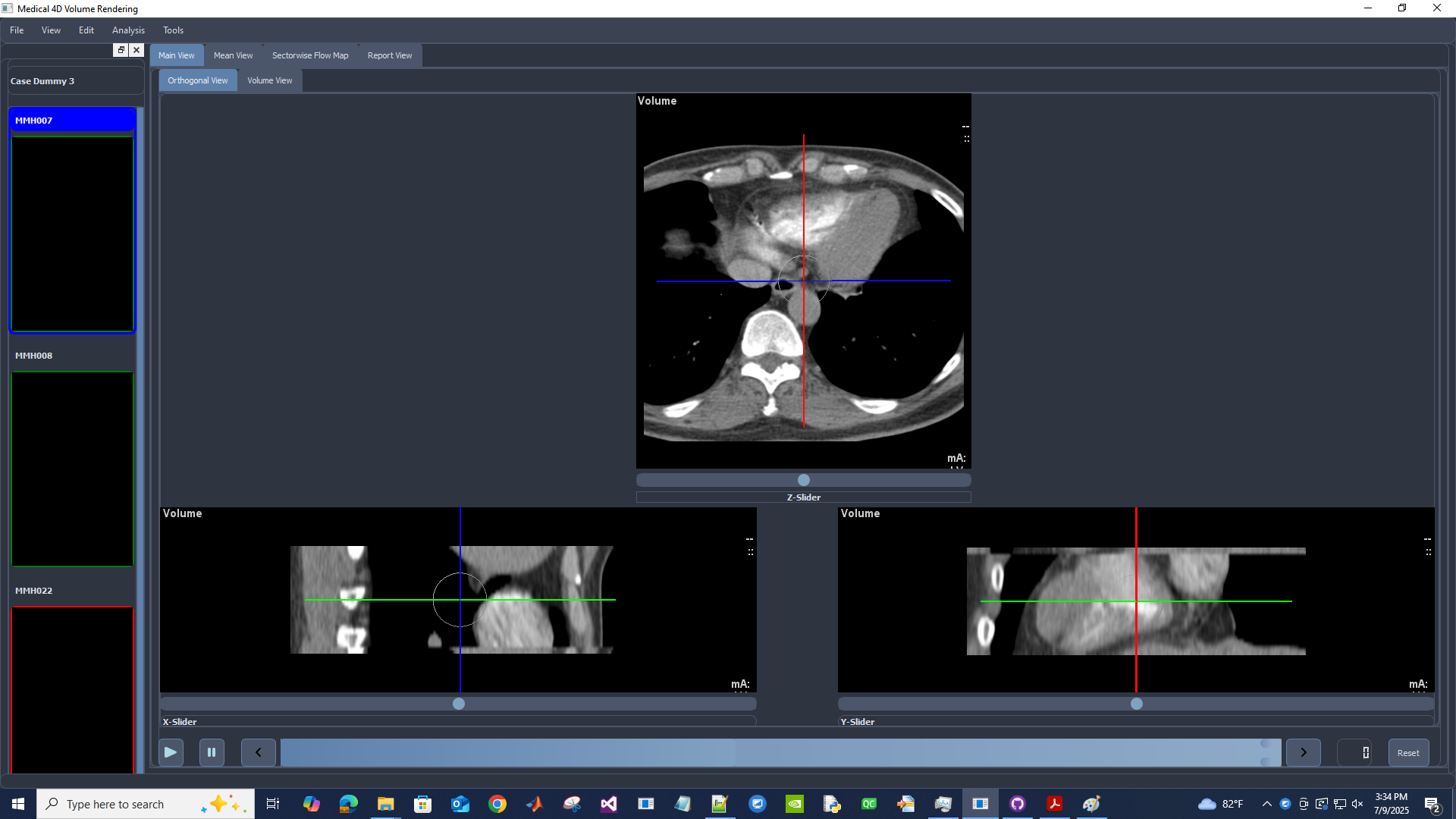This screenshot has height=819, width=1456.
Task: Click the Y-Slider handle
Action: (1137, 704)
